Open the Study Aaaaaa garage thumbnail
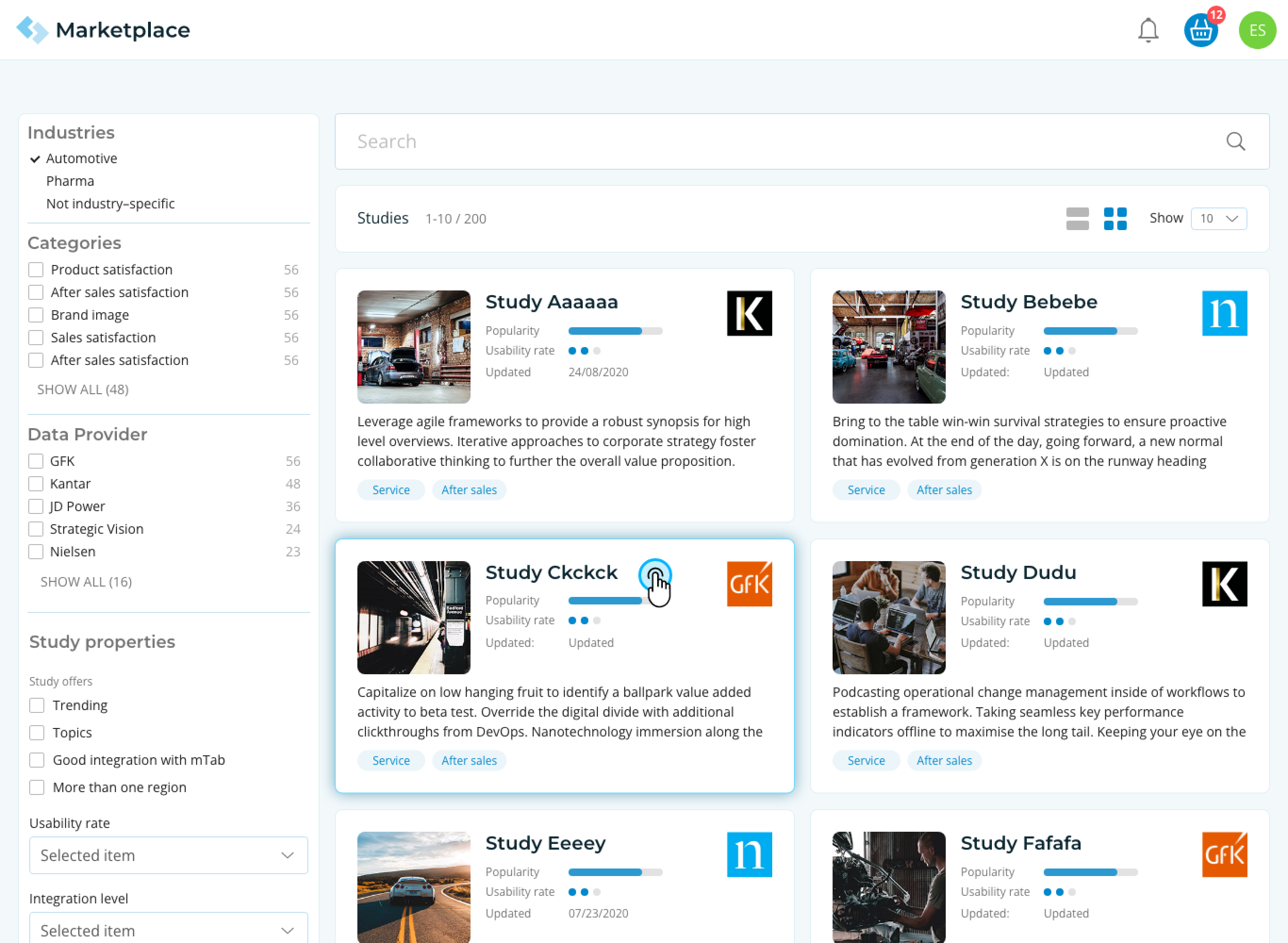This screenshot has height=943, width=1288. 414,347
